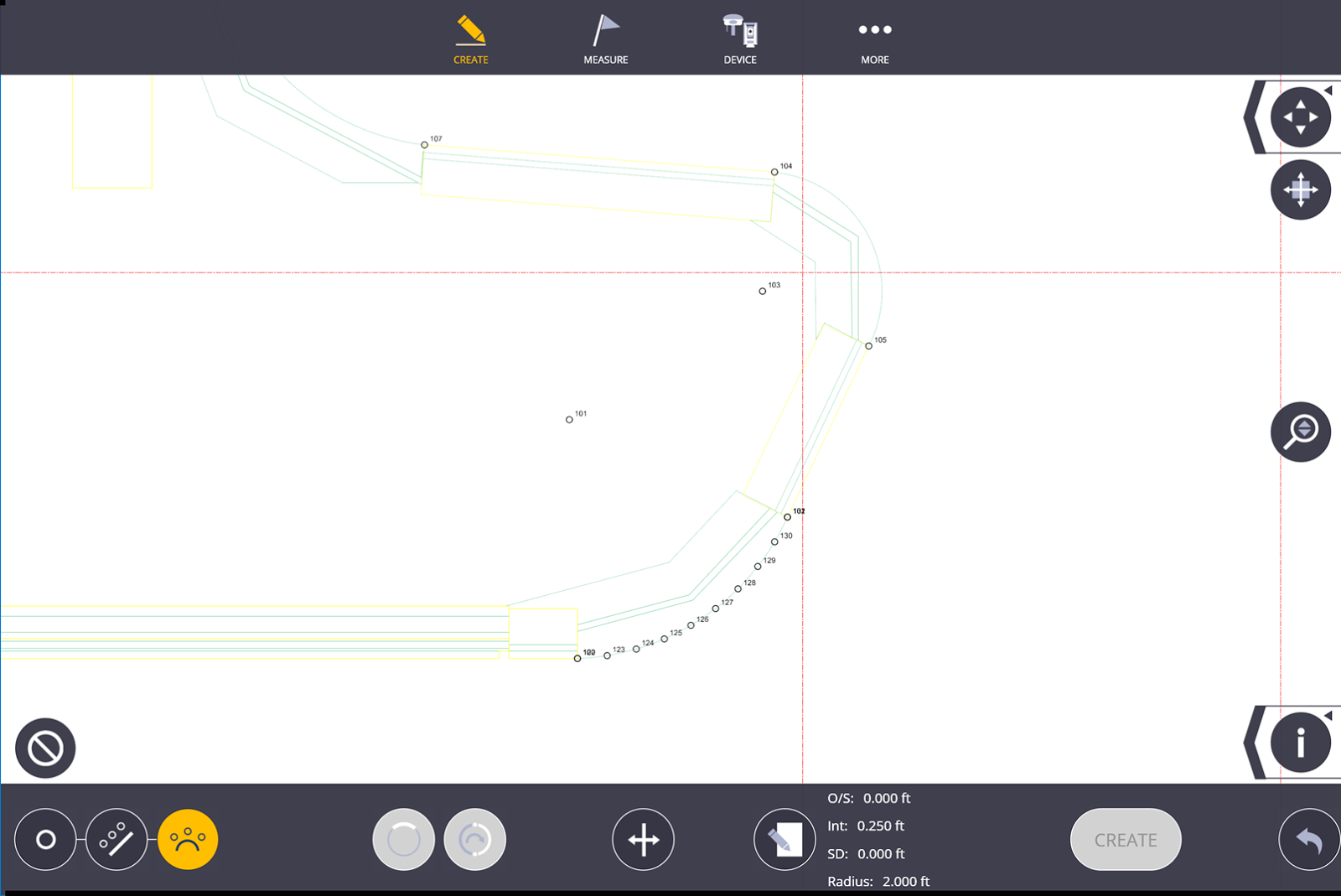Select the points-along-line tool
1341x896 pixels.
117,838
